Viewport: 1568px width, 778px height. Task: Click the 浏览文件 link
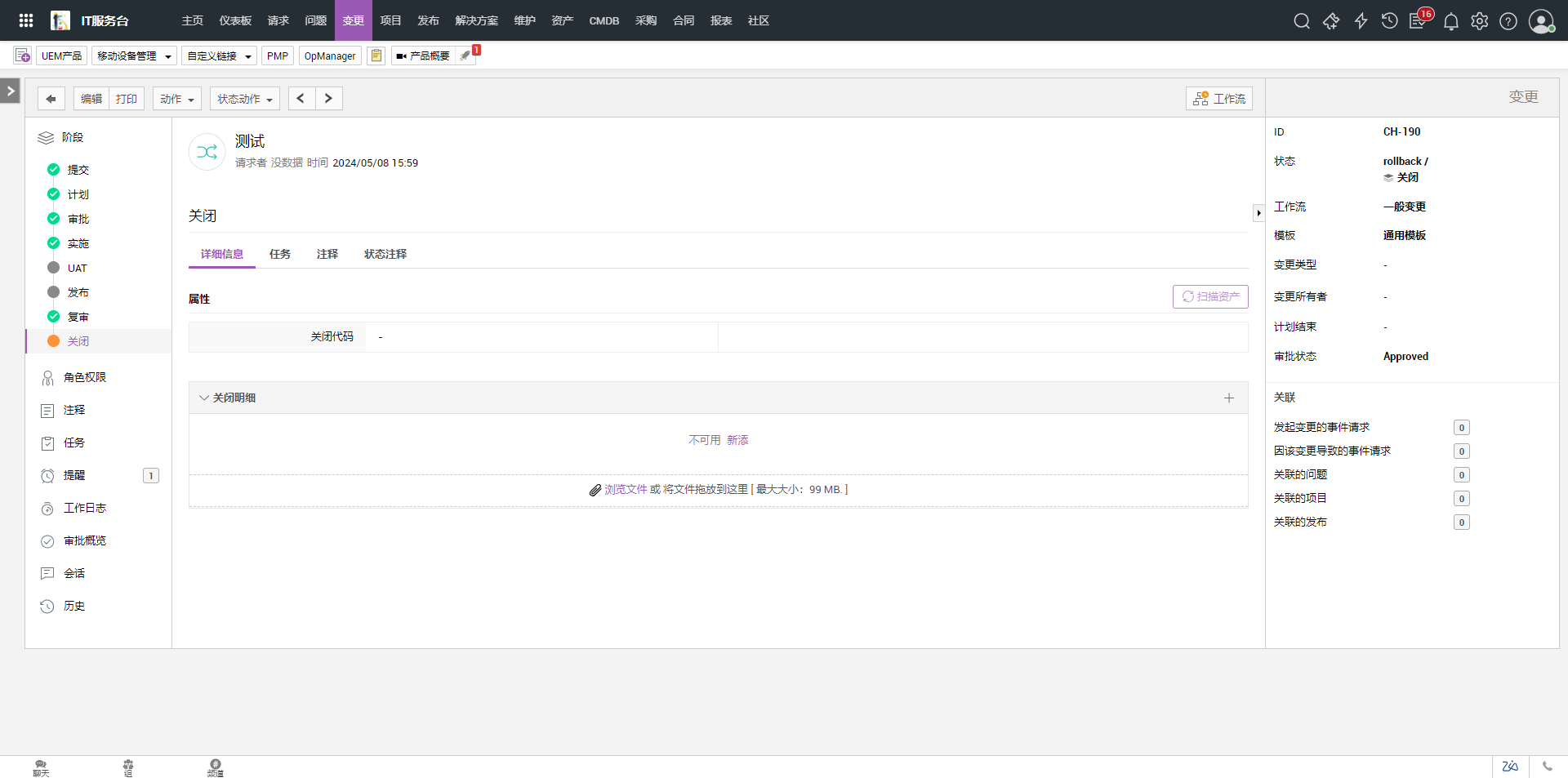[626, 490]
